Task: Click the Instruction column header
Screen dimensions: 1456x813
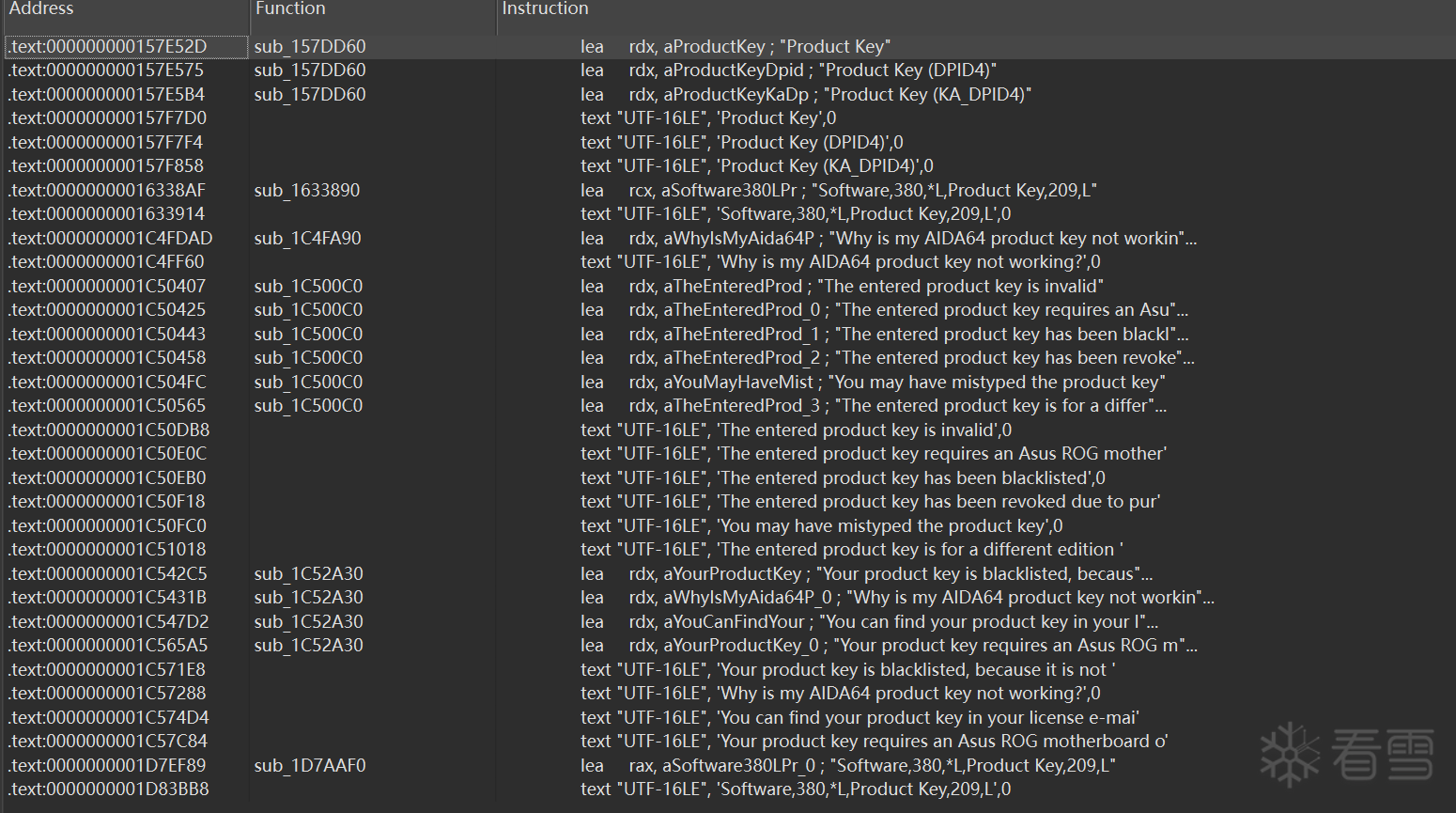Action: [x=545, y=8]
